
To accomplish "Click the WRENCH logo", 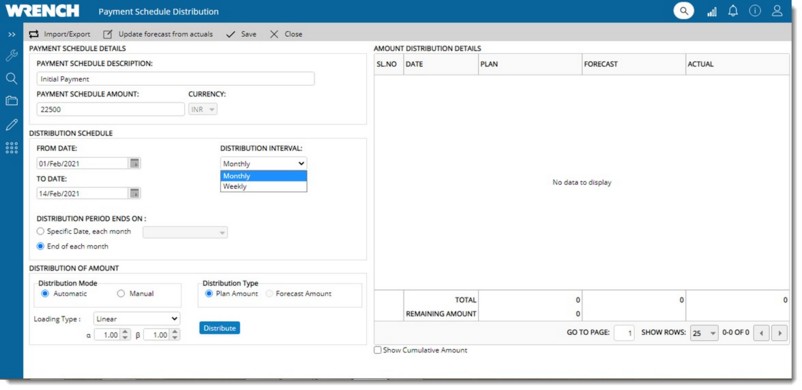I will coord(42,11).
